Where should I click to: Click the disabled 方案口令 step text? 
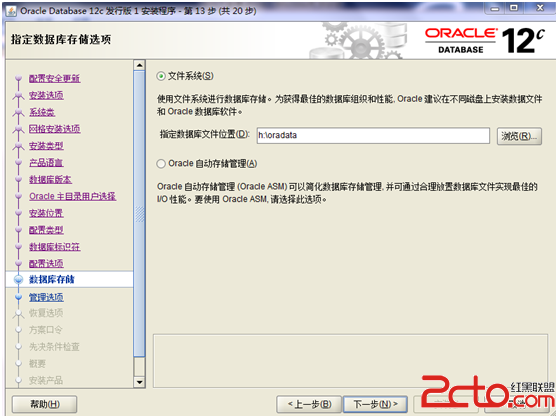[x=46, y=330]
